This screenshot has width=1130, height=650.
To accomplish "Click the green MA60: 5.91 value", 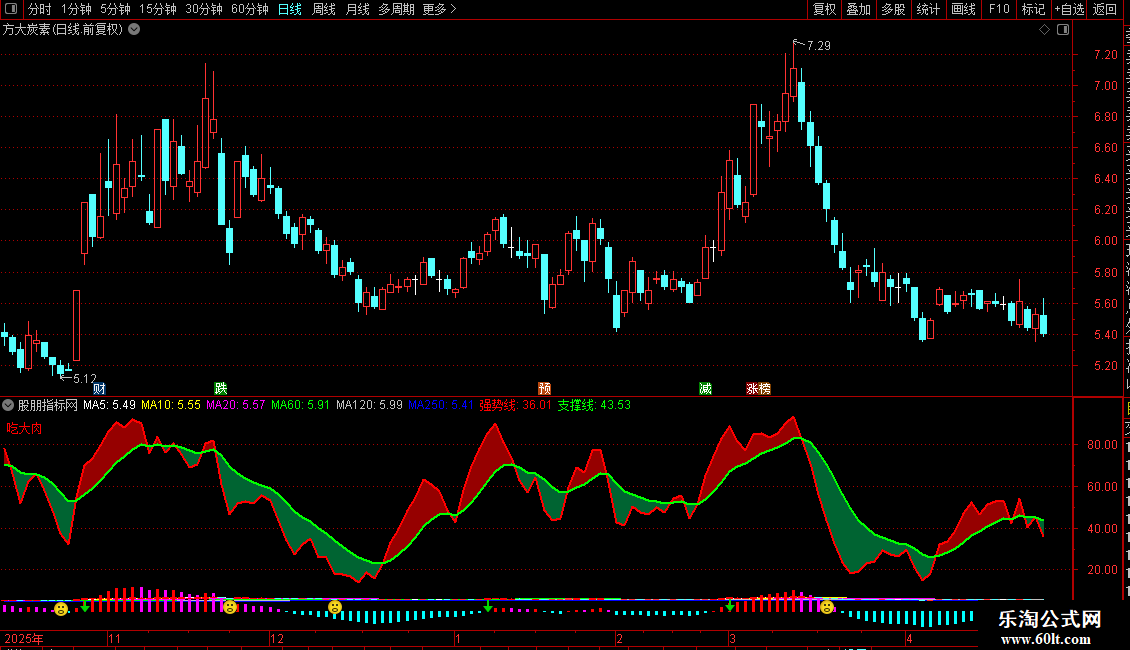I will [301, 405].
